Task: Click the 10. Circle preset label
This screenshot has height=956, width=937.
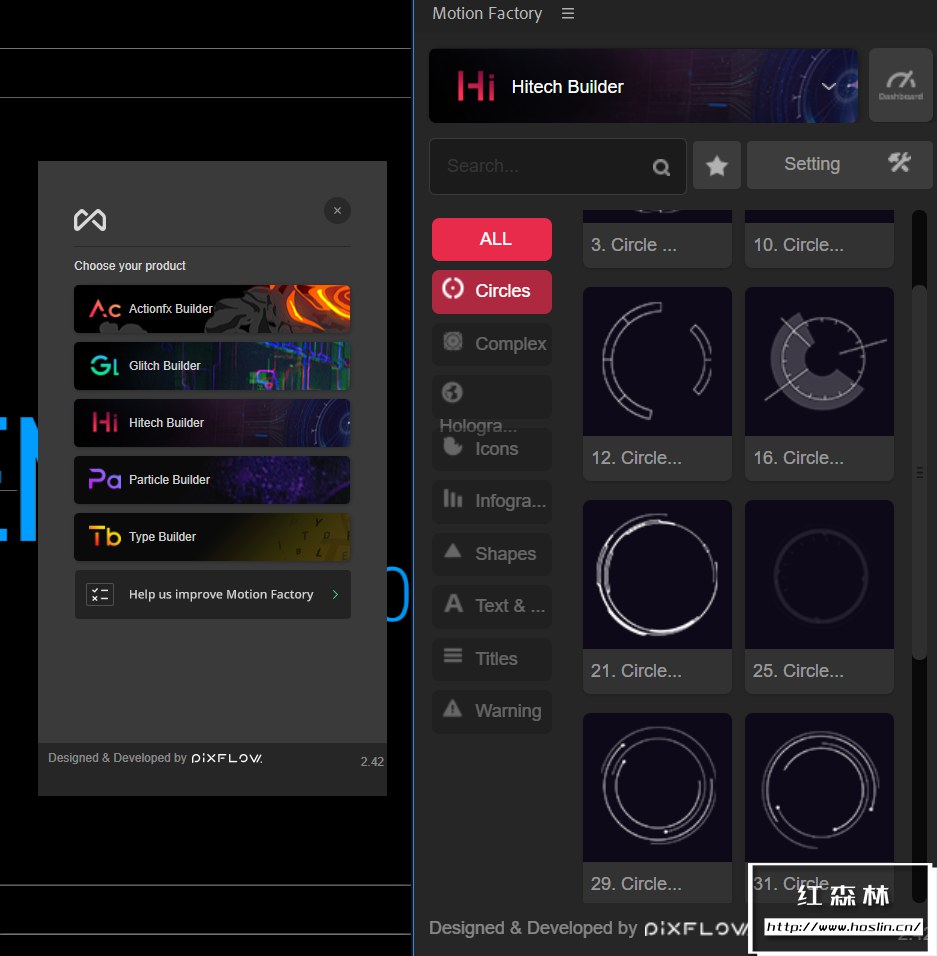Action: 799,245
